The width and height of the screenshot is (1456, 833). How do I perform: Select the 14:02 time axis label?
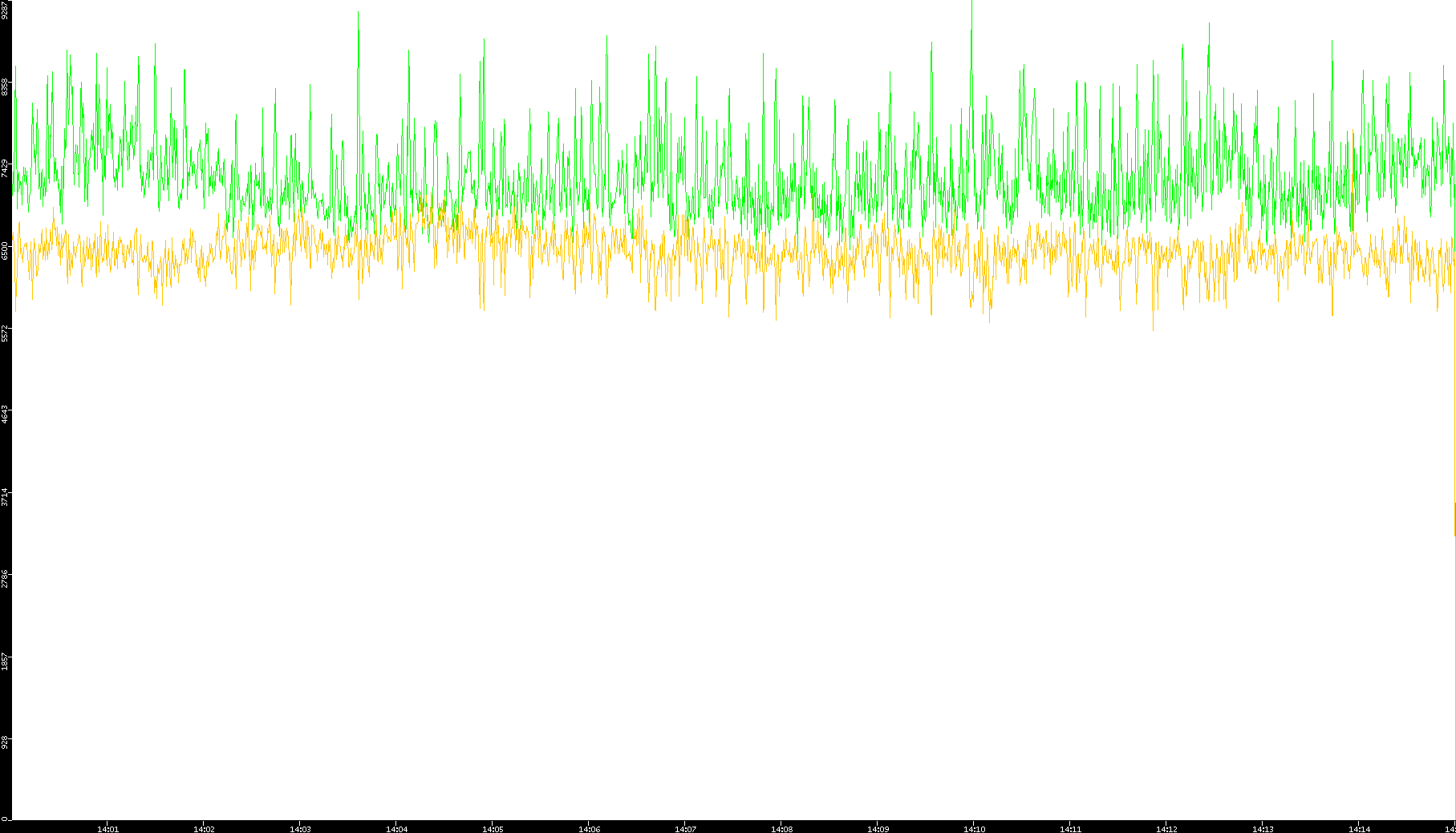click(x=205, y=829)
